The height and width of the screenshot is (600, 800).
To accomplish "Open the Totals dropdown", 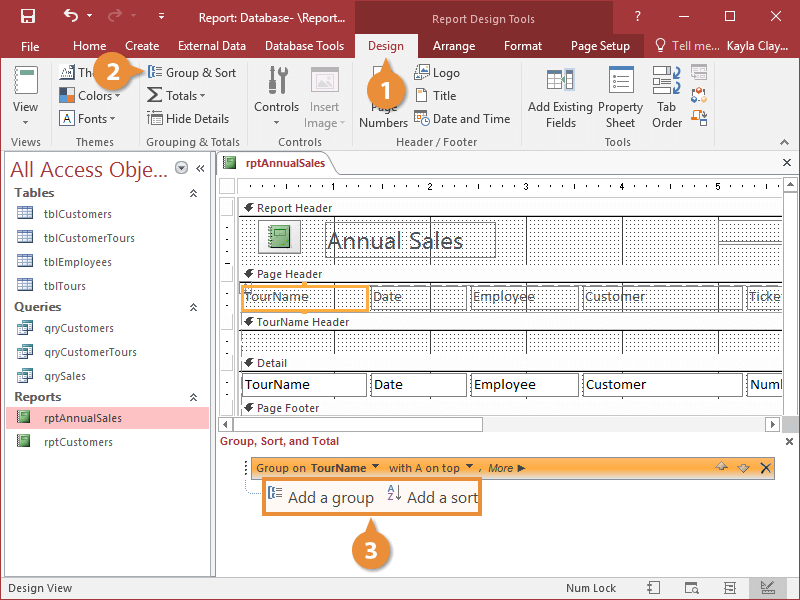I will click(176, 95).
